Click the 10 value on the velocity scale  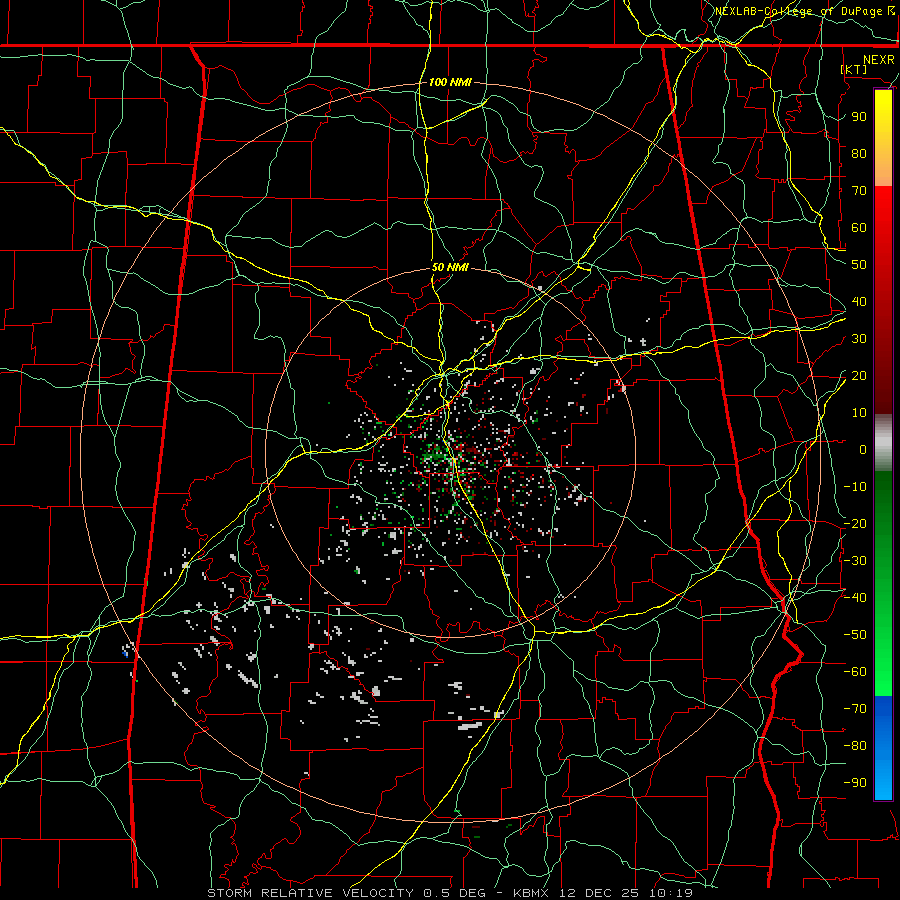tap(859, 413)
